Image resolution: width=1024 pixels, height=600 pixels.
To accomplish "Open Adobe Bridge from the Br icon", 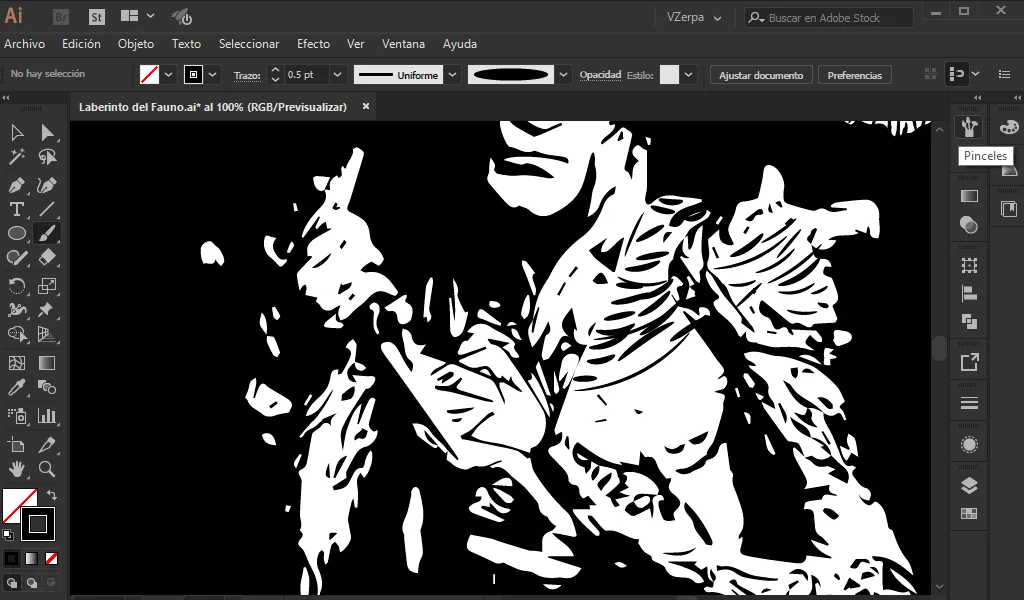I will click(x=61, y=18).
